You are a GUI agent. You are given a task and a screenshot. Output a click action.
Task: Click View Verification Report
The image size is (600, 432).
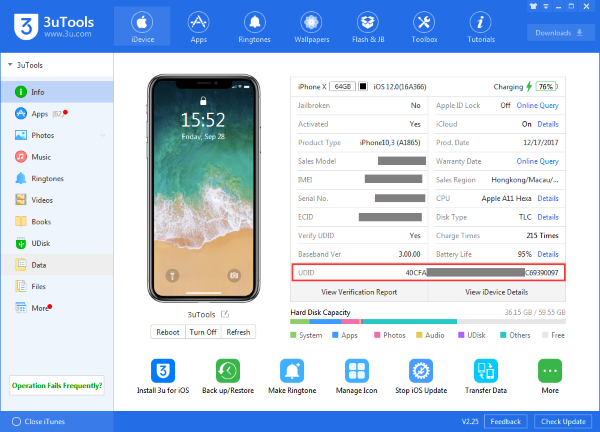tap(359, 291)
